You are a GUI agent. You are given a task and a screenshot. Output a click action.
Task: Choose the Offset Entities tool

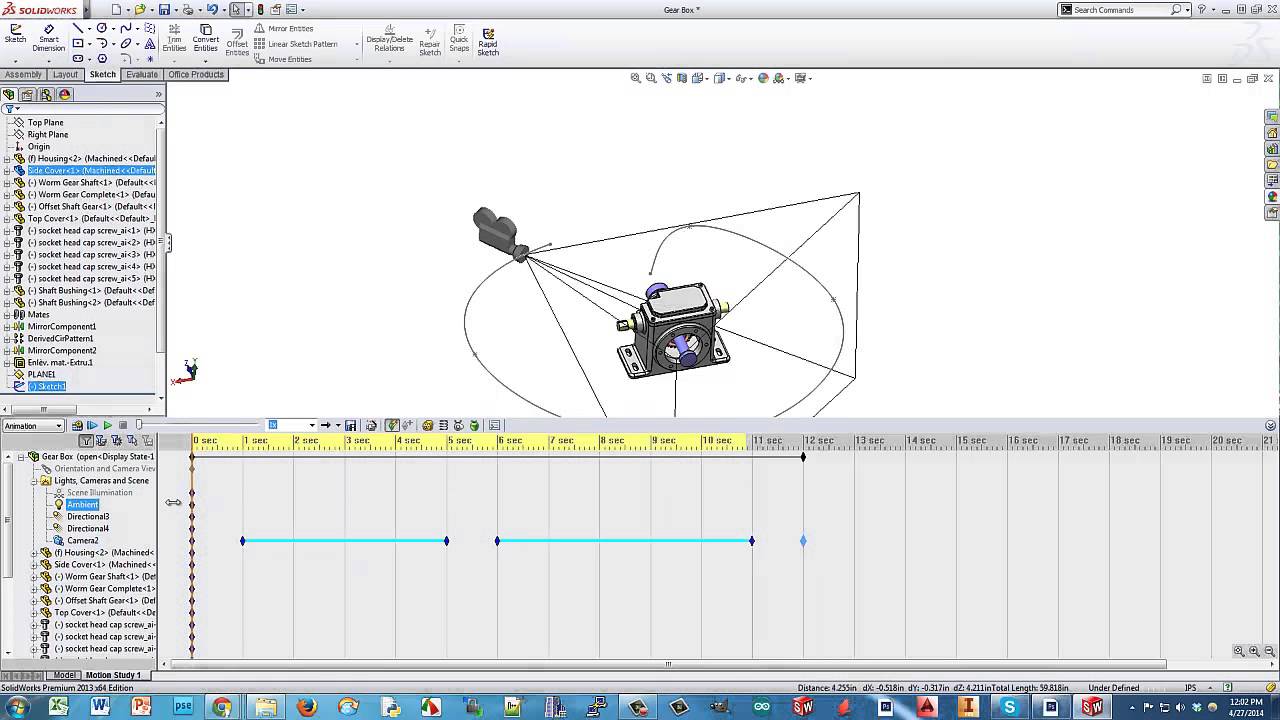(237, 40)
